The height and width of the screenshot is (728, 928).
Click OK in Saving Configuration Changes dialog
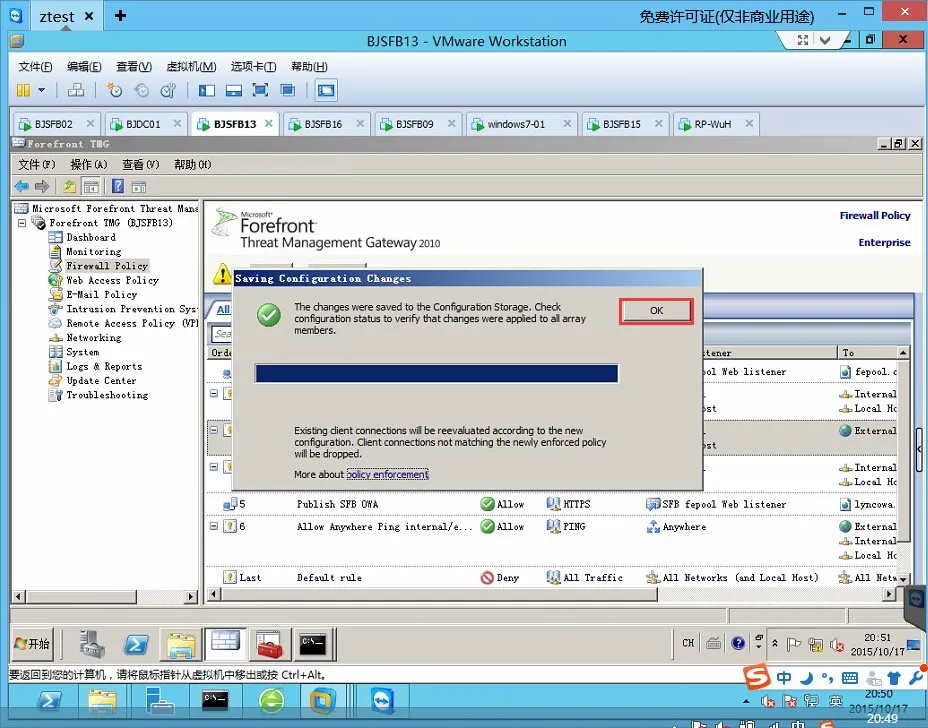click(x=656, y=311)
